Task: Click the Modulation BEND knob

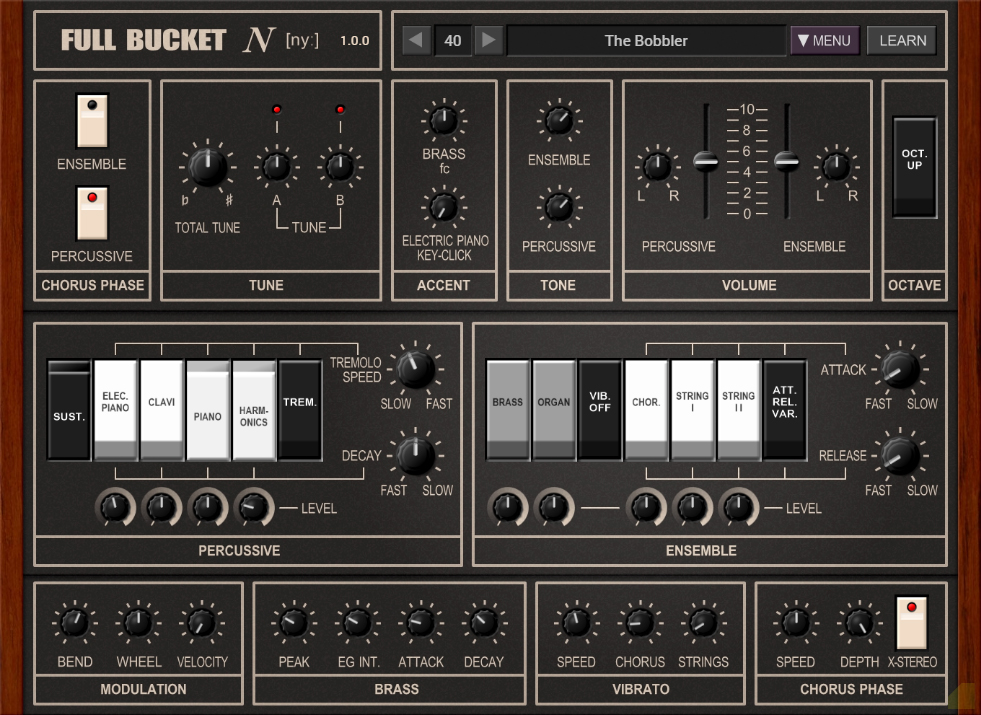Action: click(x=74, y=622)
